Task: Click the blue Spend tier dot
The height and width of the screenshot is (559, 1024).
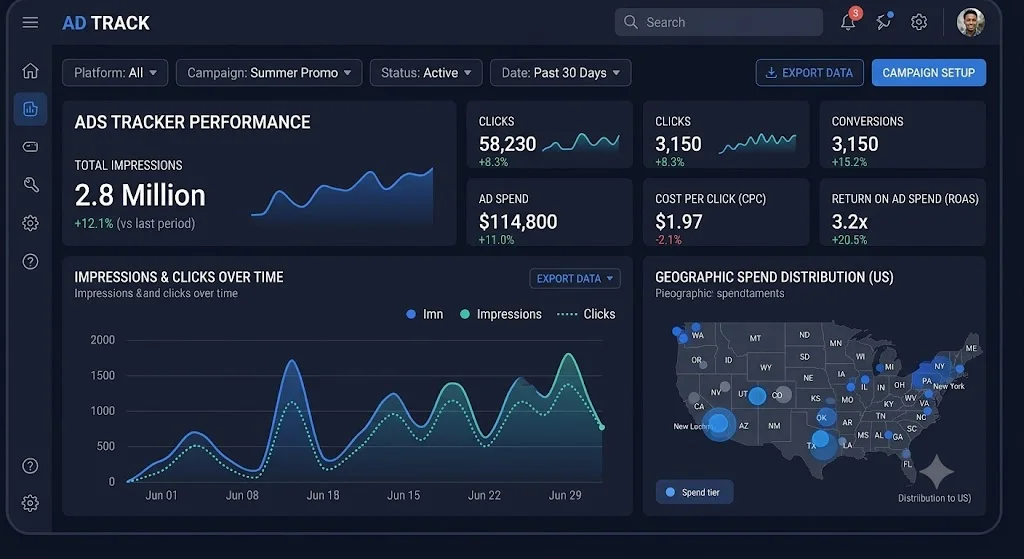Action: [x=670, y=492]
